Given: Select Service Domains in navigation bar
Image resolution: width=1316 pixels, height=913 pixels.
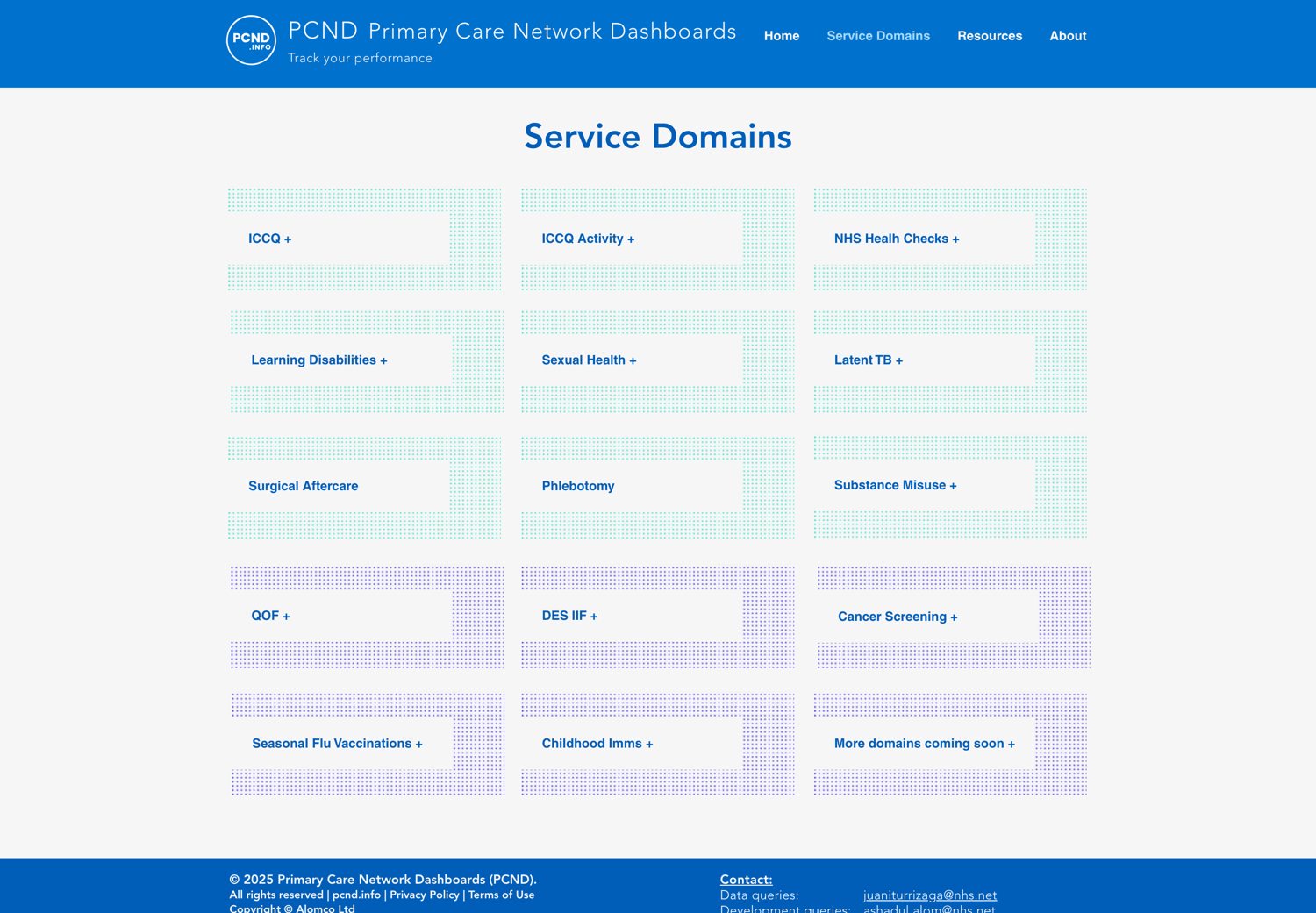Looking at the screenshot, I should [x=878, y=36].
